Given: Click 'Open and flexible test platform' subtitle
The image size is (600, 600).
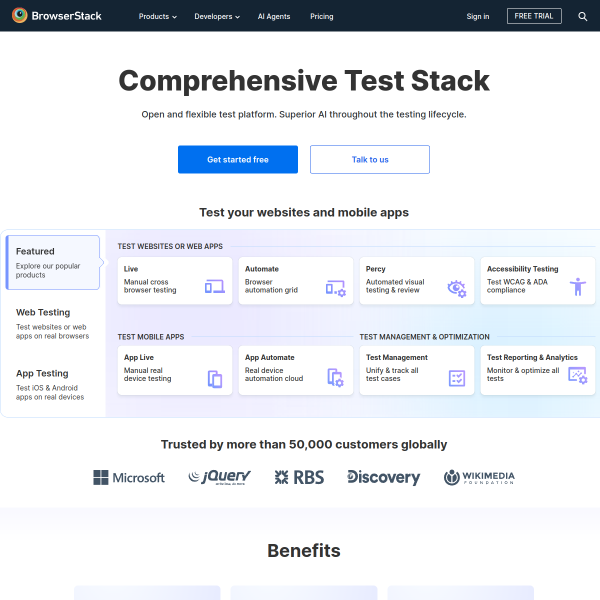Looking at the screenshot, I should [304, 114].
